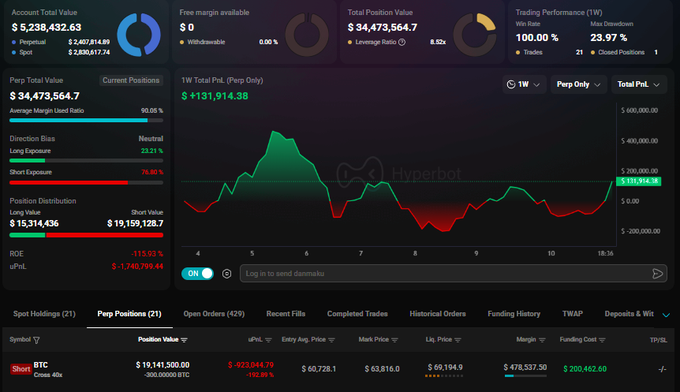Viewport: 680px width, 392px height.
Task: Click the BTC margin $478,537.50
Action: click(525, 367)
